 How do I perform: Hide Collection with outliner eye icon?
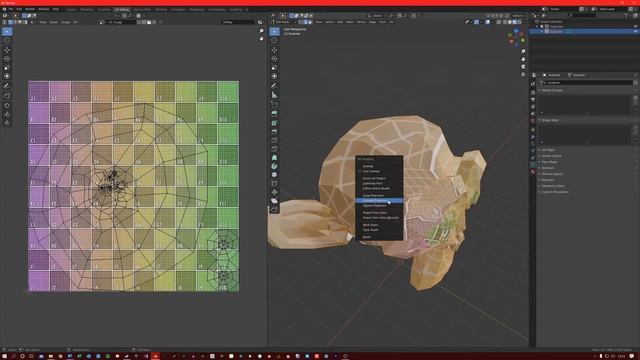[635, 27]
